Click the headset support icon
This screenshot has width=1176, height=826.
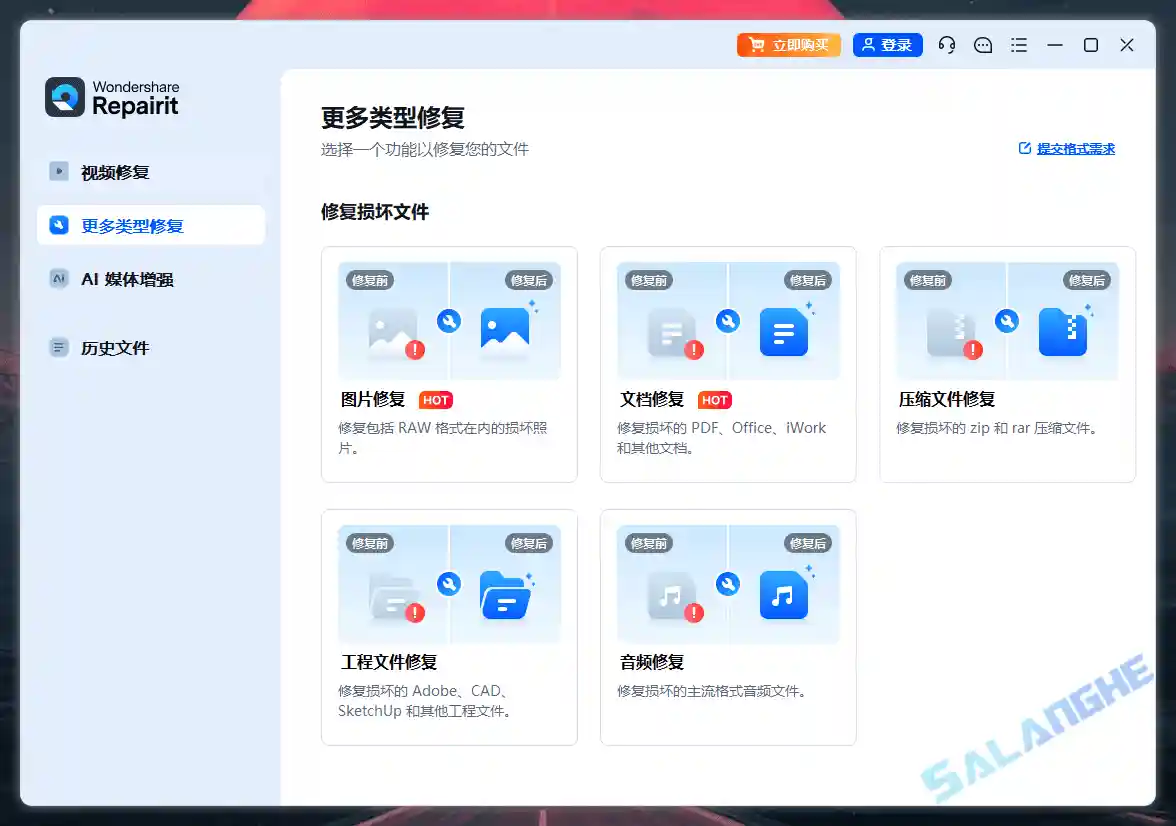pyautogui.click(x=947, y=45)
